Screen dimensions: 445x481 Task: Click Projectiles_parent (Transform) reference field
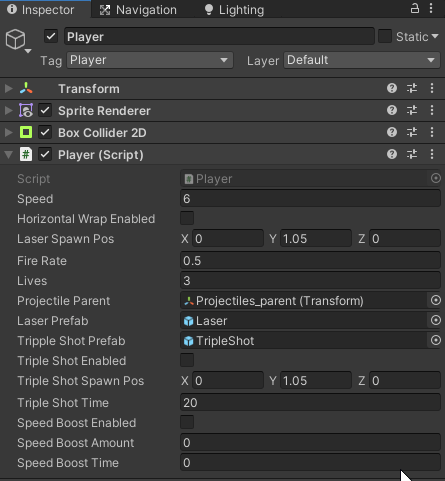point(305,301)
